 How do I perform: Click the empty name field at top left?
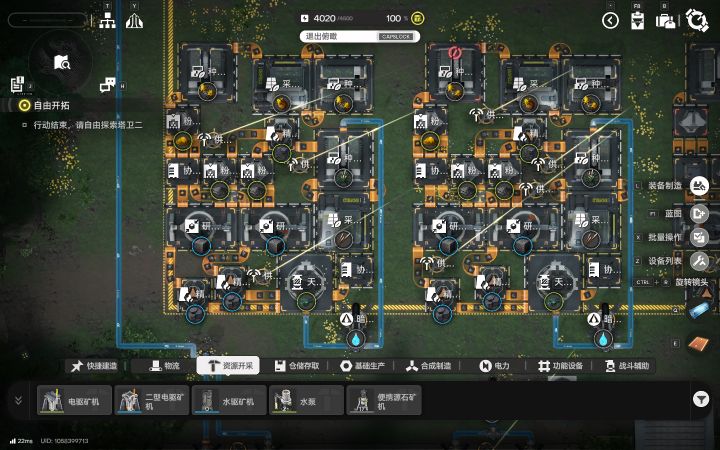[x=47, y=20]
